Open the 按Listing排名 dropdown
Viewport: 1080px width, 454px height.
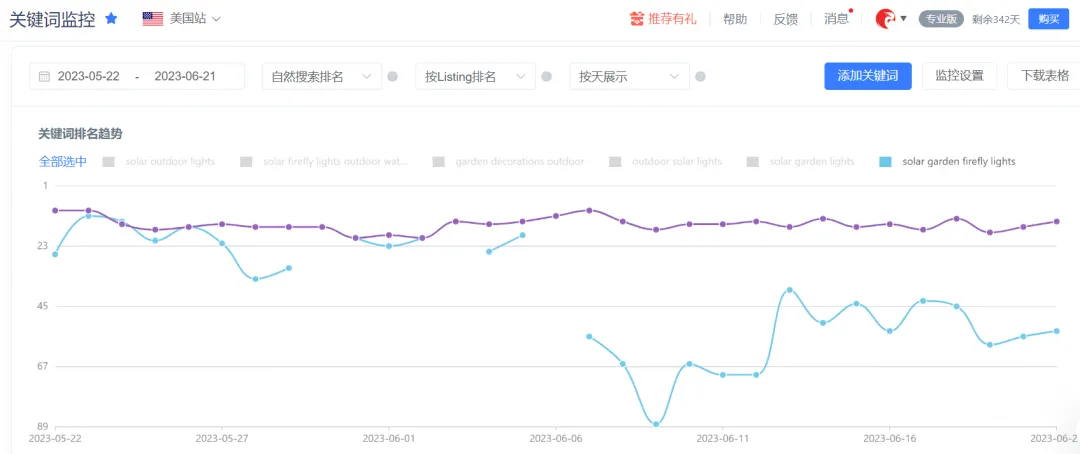click(x=475, y=76)
